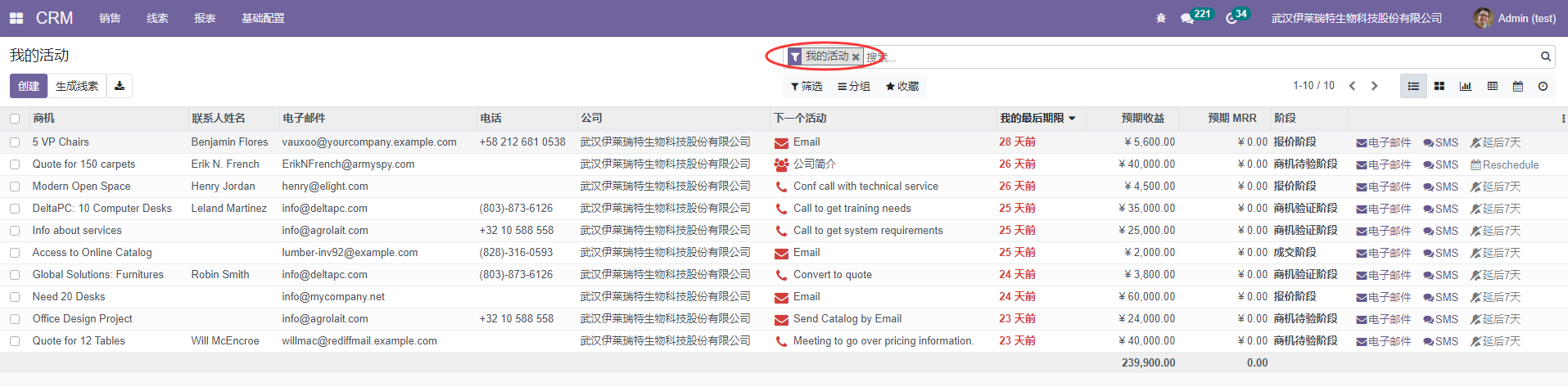Switch to calendar view

tap(1517, 86)
